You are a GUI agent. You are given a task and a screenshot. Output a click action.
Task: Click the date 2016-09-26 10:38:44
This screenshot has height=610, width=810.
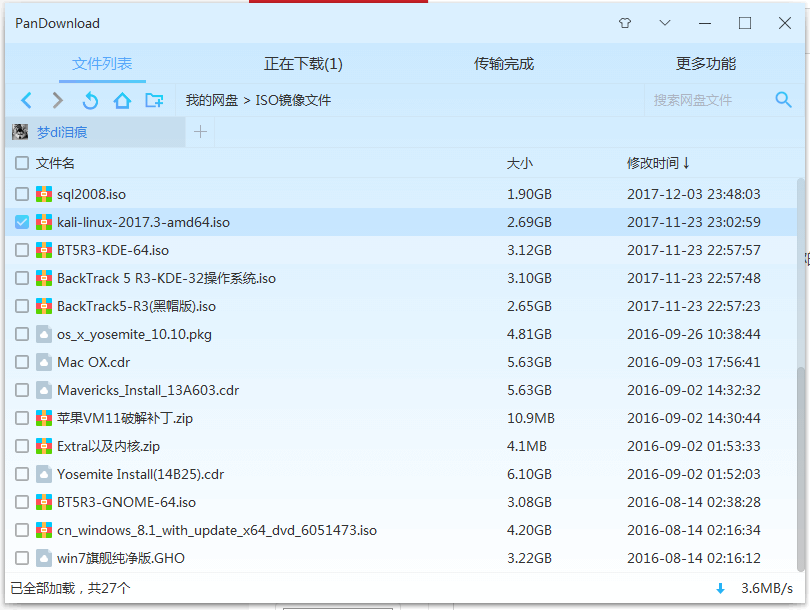pyautogui.click(x=694, y=334)
